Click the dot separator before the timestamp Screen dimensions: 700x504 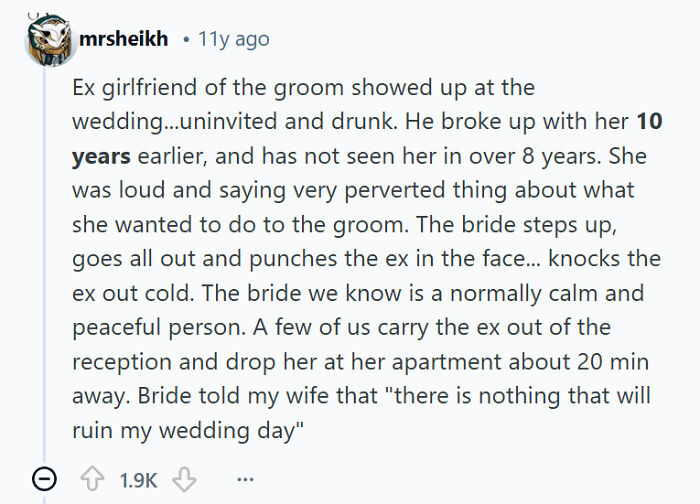187,39
